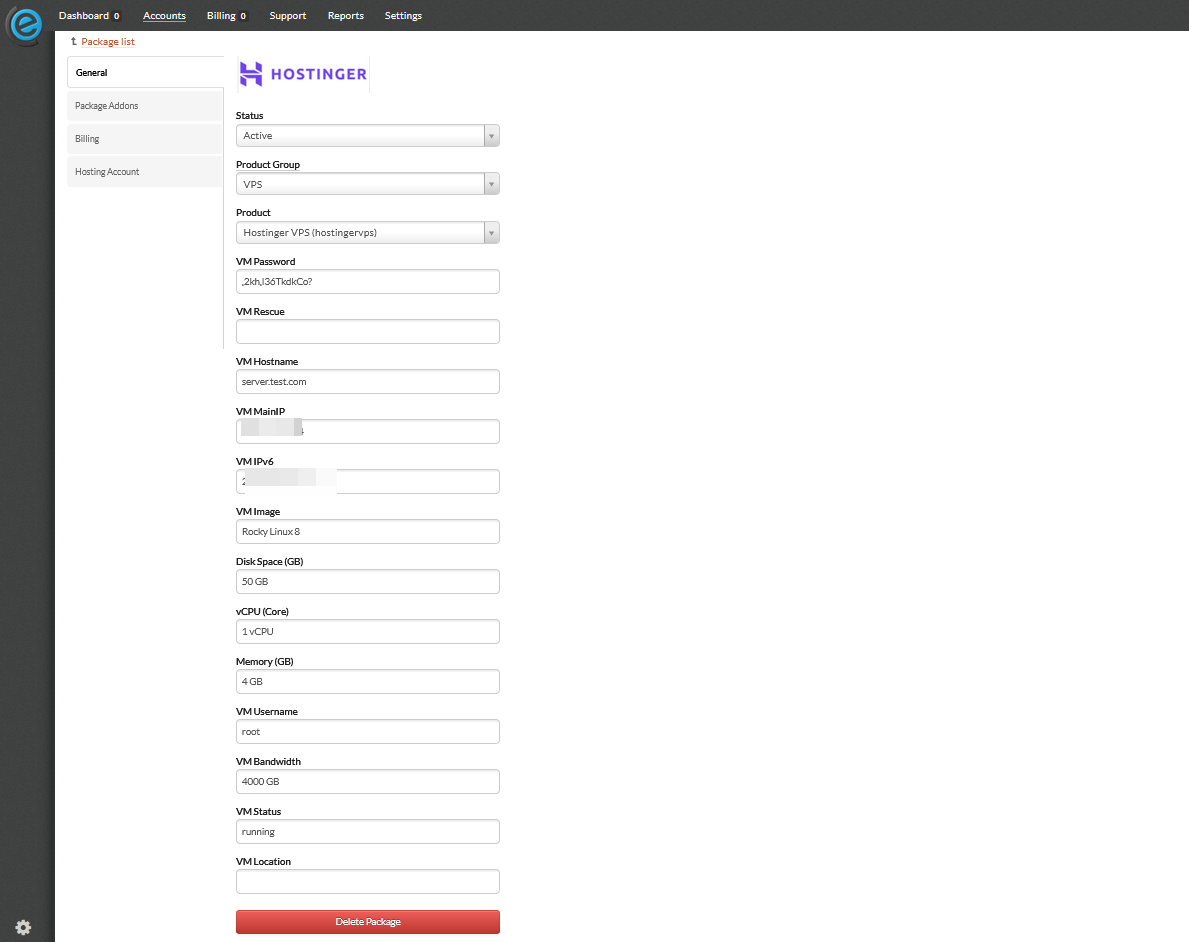Open the Status dropdown showing Active
Viewport: 1189px width, 942px height.
coord(367,134)
